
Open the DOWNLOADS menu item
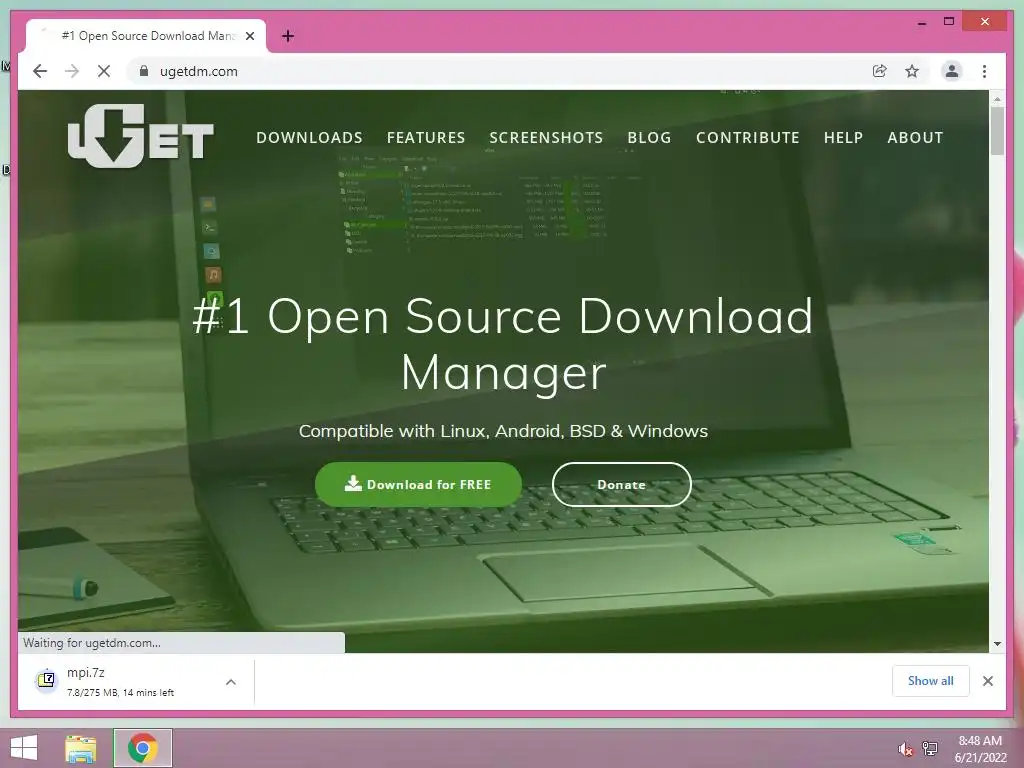click(310, 138)
